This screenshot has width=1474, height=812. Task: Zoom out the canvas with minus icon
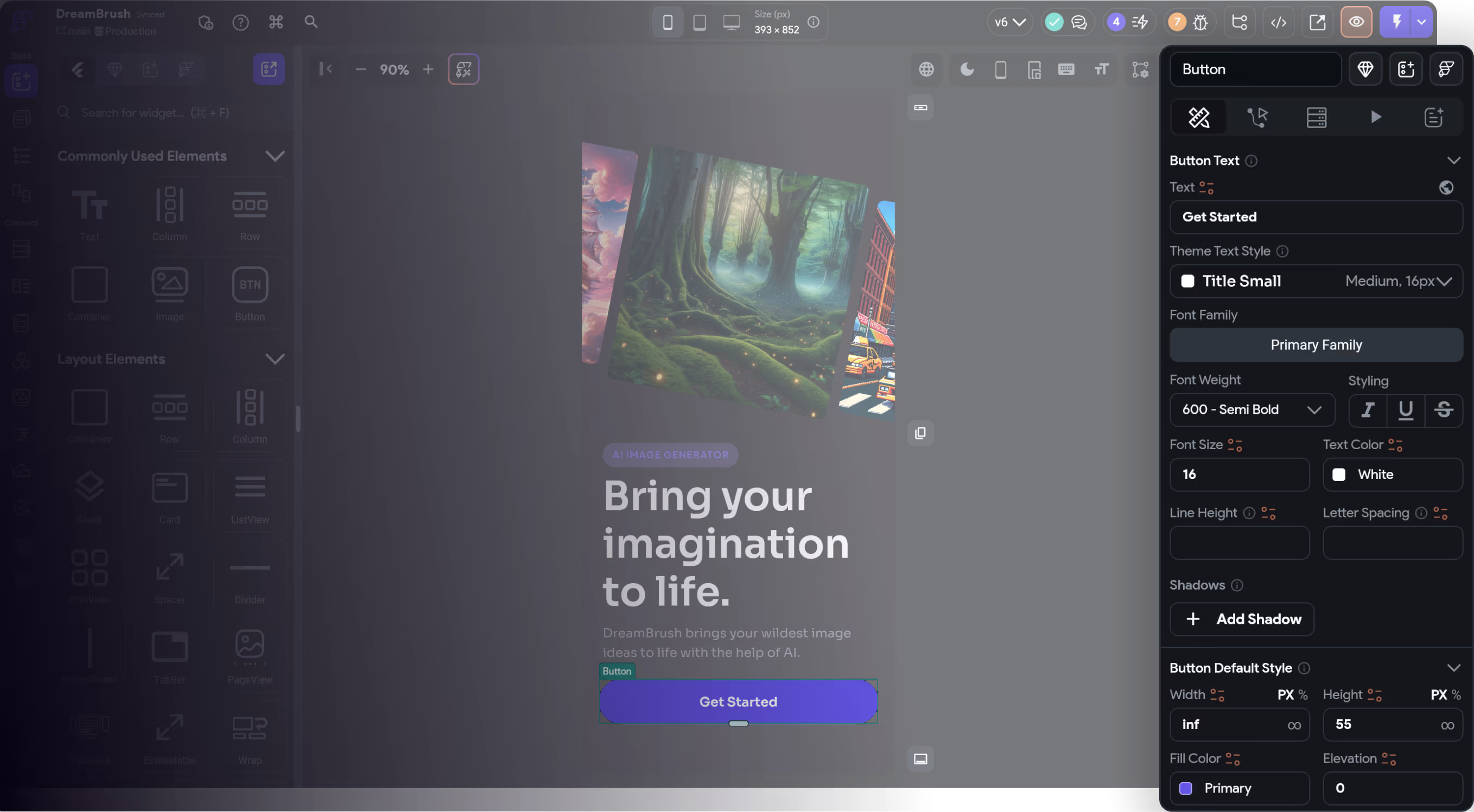[360, 70]
